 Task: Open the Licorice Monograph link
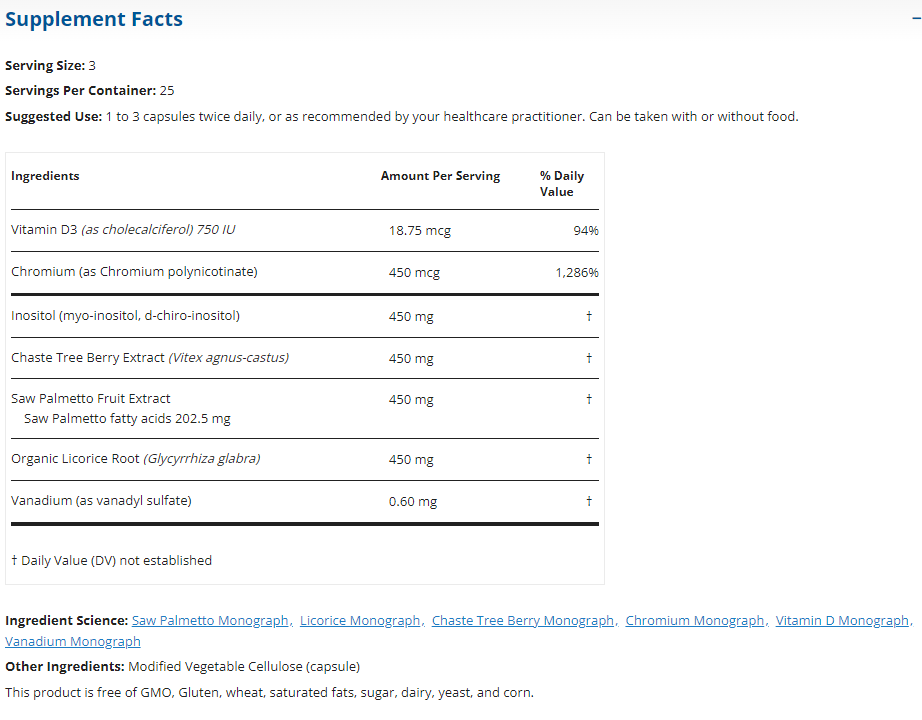click(x=360, y=621)
